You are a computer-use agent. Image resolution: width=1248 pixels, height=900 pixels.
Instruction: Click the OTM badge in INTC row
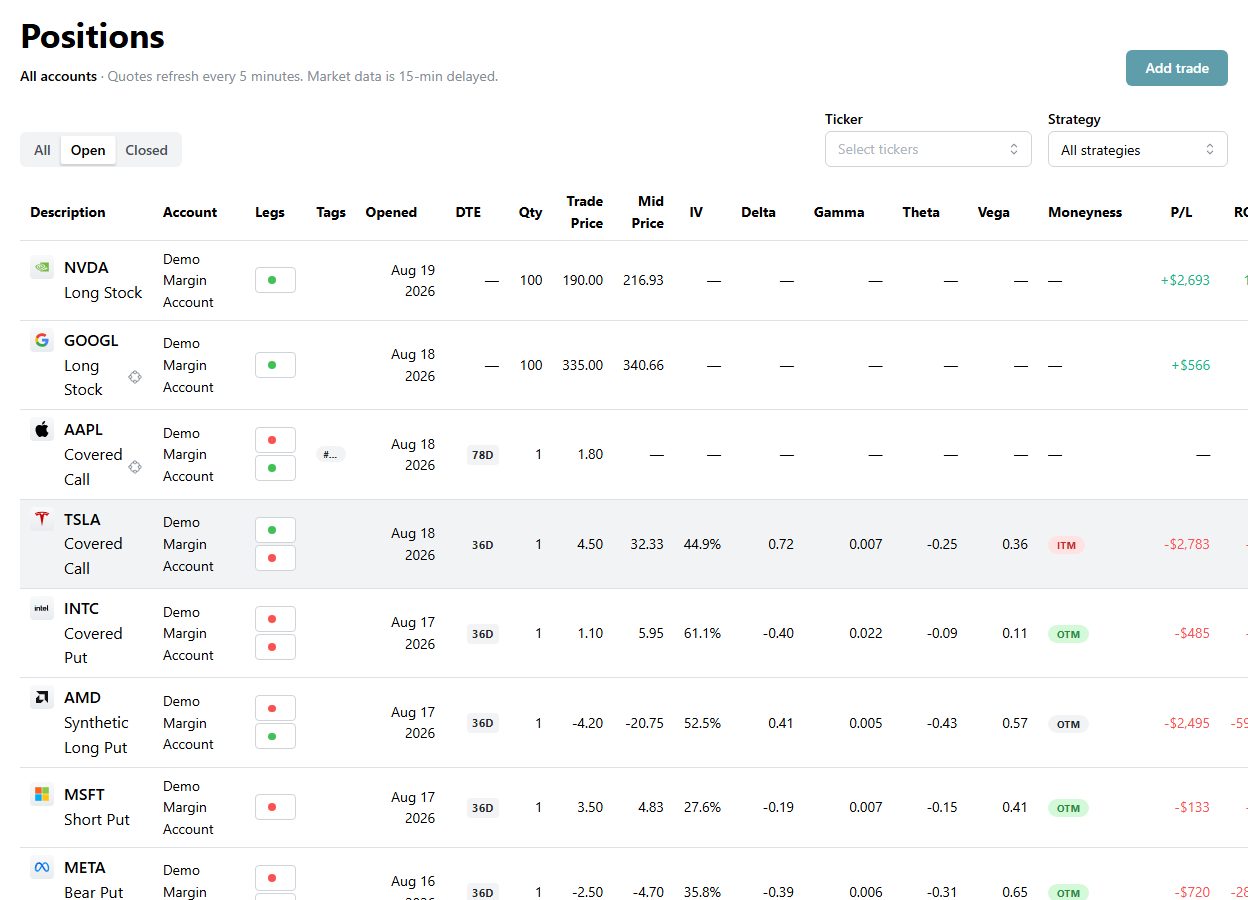tap(1068, 634)
